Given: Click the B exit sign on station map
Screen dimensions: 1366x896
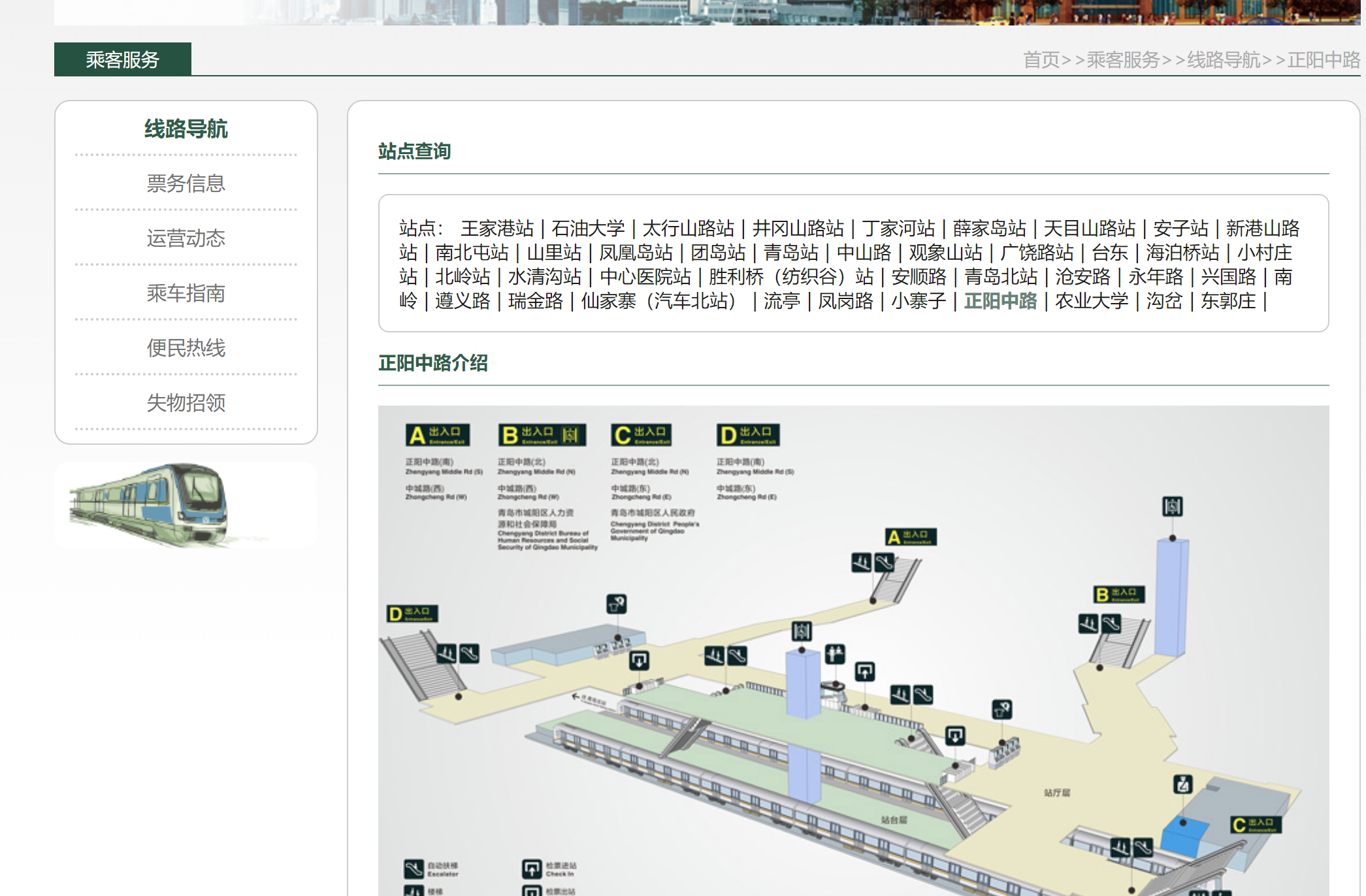Looking at the screenshot, I should 1119,594.
